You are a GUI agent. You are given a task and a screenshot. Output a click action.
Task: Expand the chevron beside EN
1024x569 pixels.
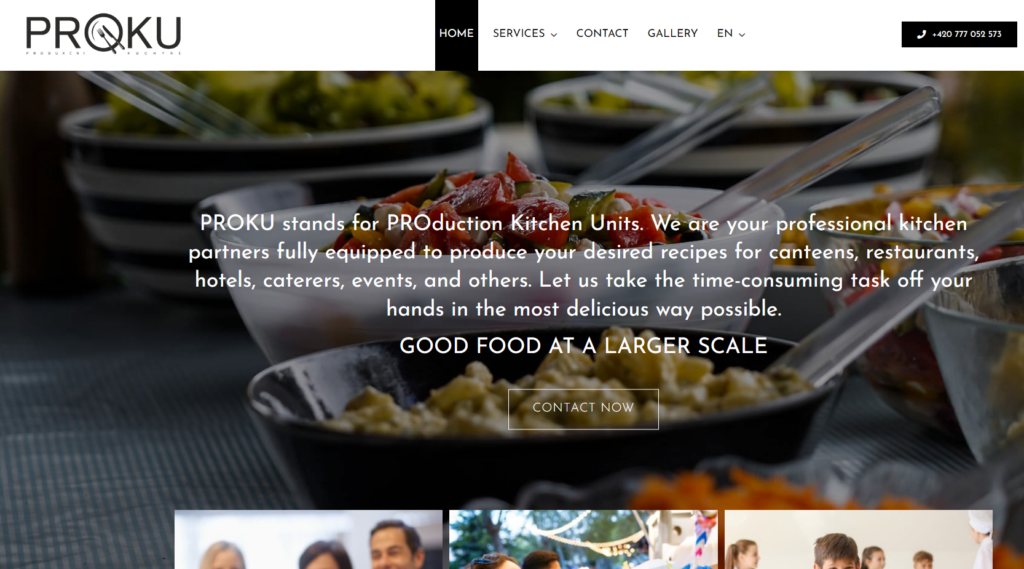pos(742,35)
